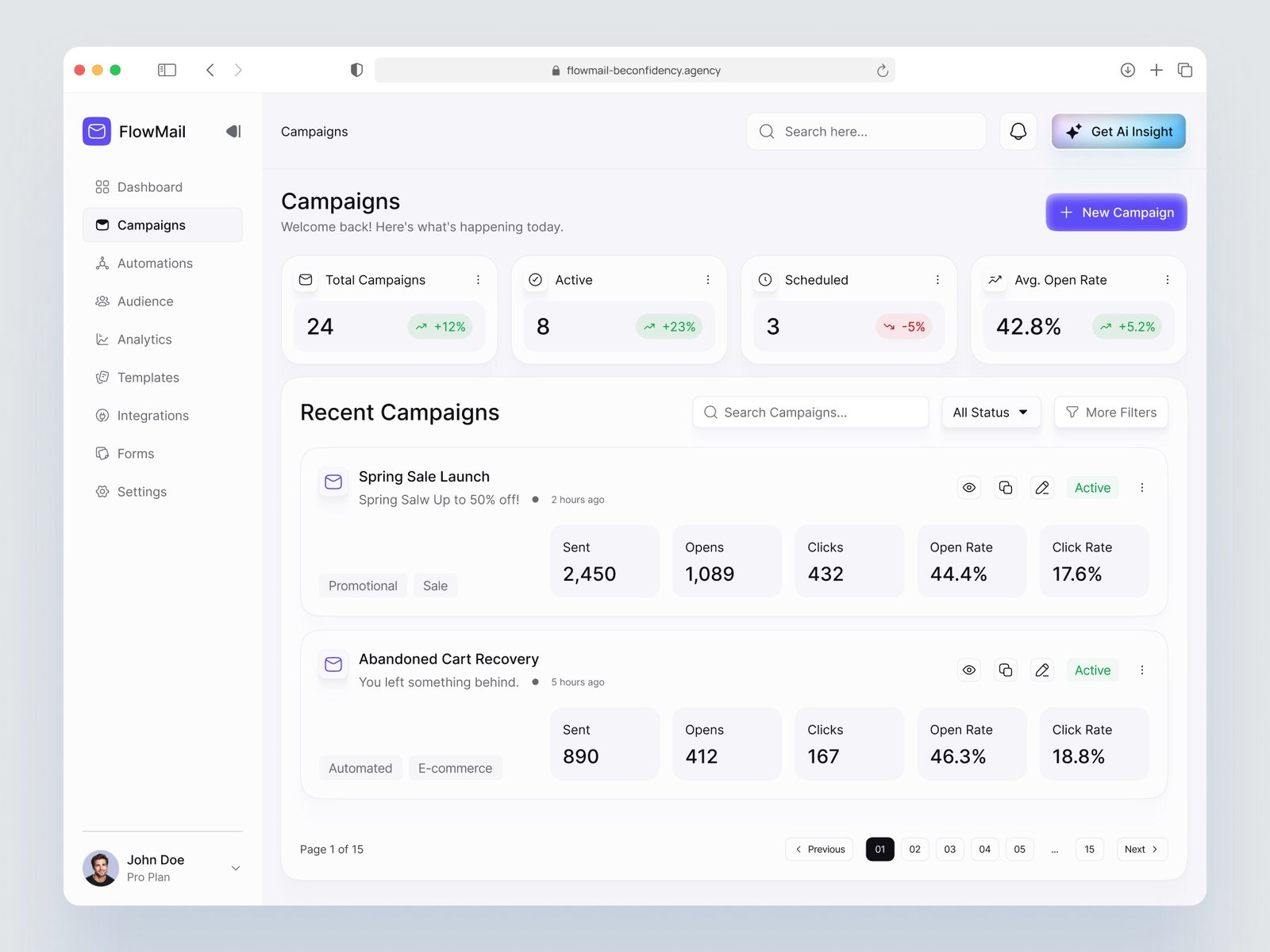The image size is (1270, 952).
Task: Jump to page 02
Action: (x=915, y=849)
